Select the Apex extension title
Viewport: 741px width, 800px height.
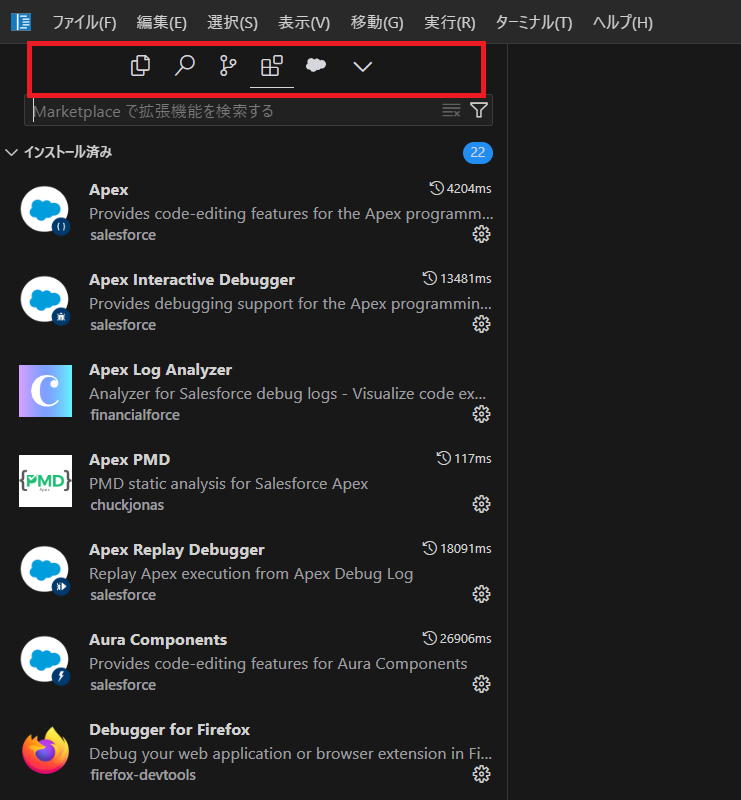pos(109,190)
